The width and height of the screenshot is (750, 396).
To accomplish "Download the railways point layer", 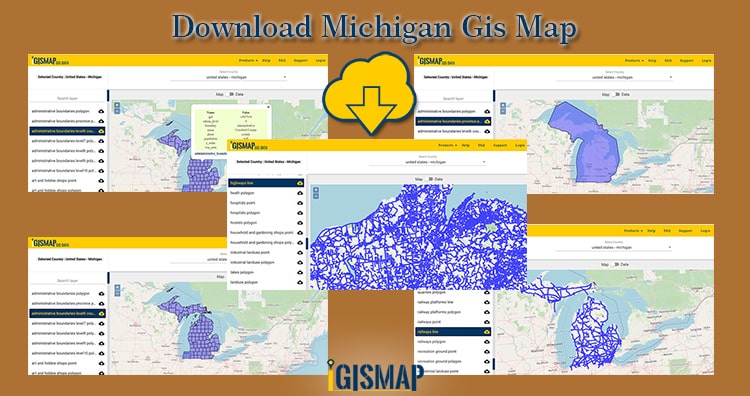I will click(487, 322).
